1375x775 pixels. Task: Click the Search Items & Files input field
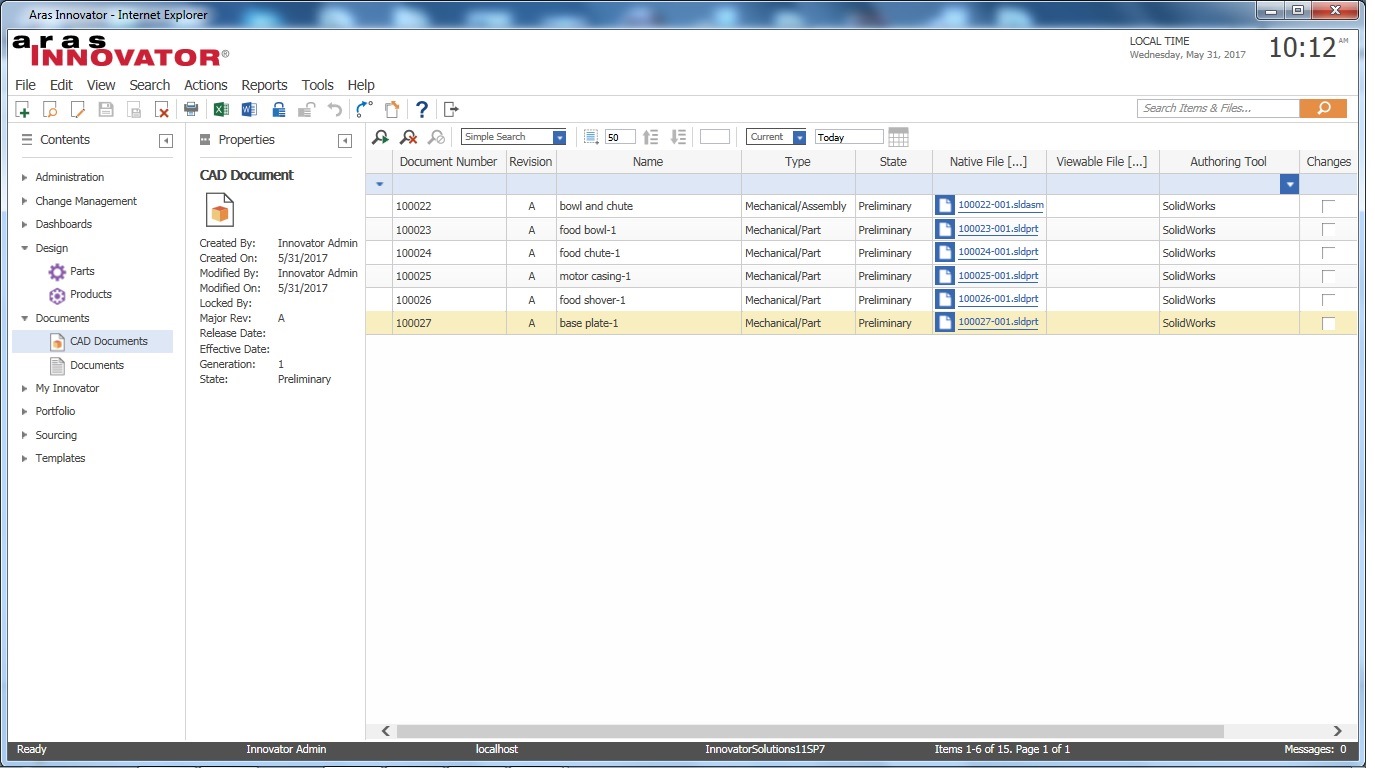[x=1218, y=108]
